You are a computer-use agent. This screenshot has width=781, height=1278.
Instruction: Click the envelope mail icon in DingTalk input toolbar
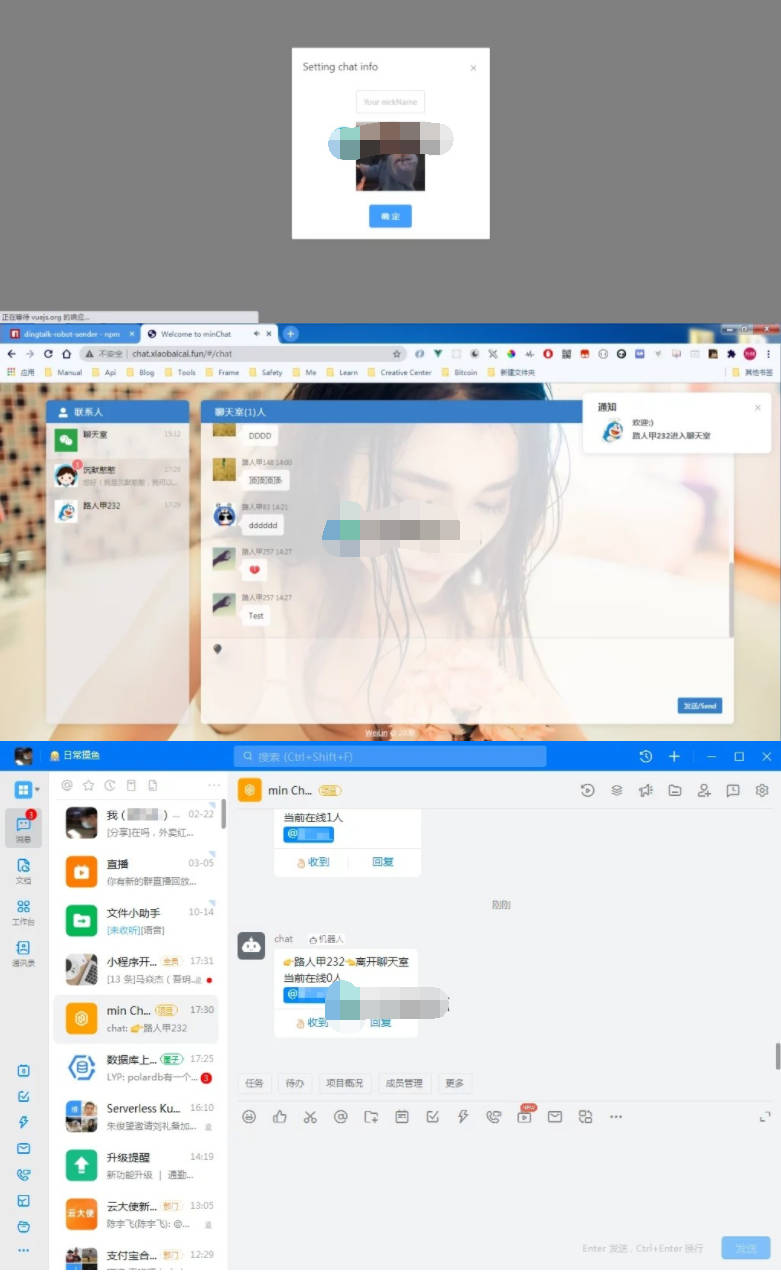(554, 1116)
